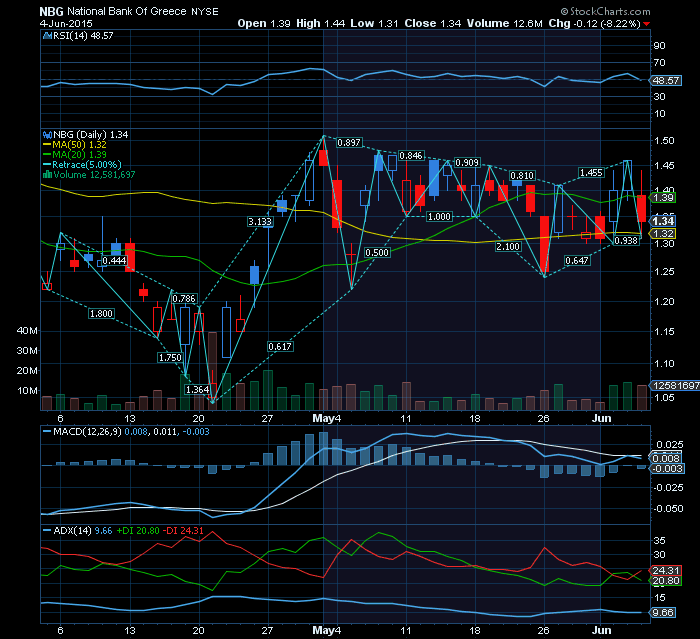The height and width of the screenshot is (639, 700).
Task: Click the MA(20) 1.39 legend text
Action: [x=79, y=155]
